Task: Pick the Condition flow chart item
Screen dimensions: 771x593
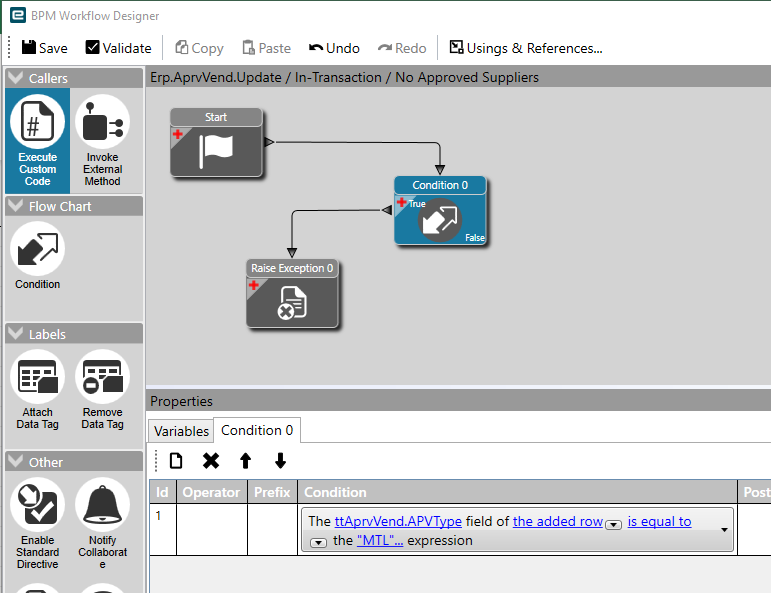Action: 37,256
